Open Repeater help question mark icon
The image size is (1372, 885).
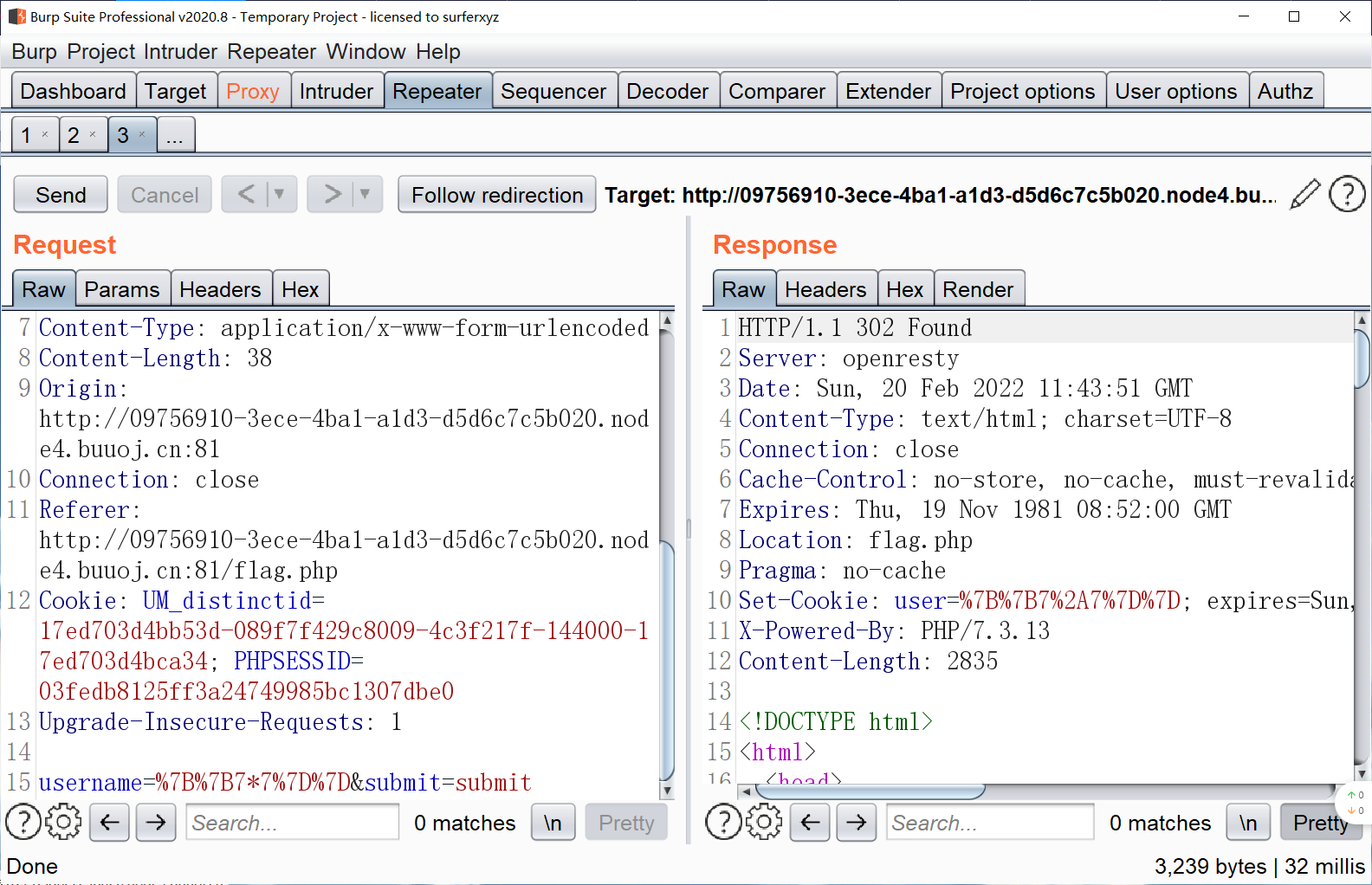click(x=1347, y=194)
